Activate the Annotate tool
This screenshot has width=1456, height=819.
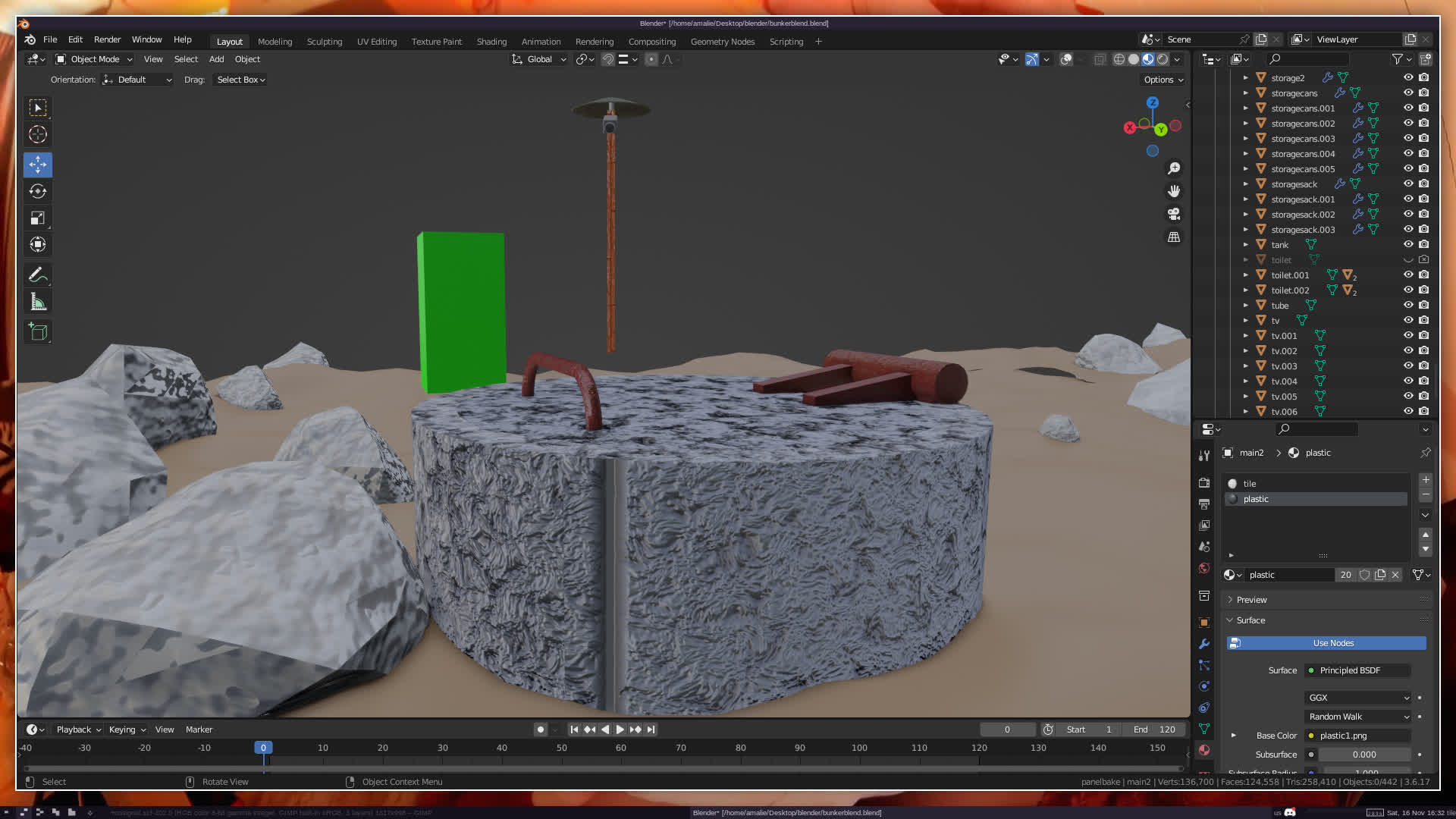tap(37, 275)
